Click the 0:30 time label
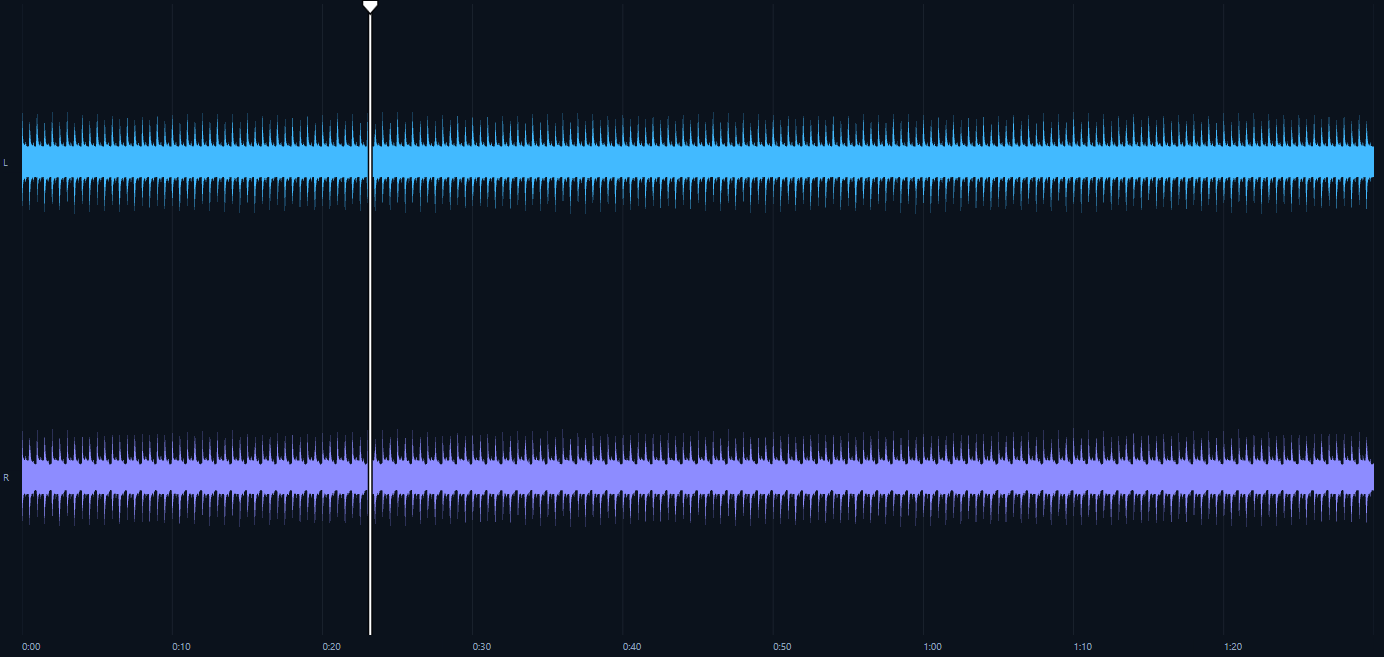The width and height of the screenshot is (1384, 657). tap(482, 647)
